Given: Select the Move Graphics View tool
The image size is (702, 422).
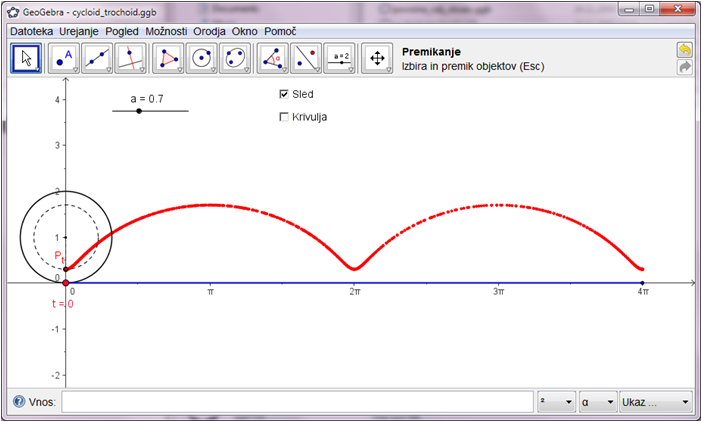Looking at the screenshot, I should (x=377, y=58).
